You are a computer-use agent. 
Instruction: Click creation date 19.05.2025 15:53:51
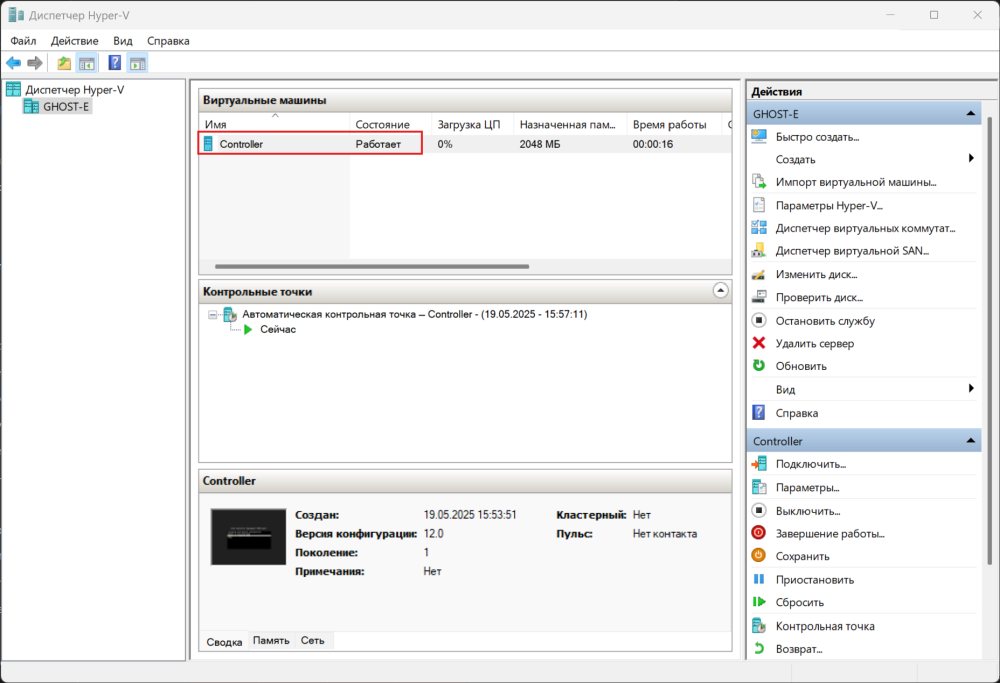point(470,515)
